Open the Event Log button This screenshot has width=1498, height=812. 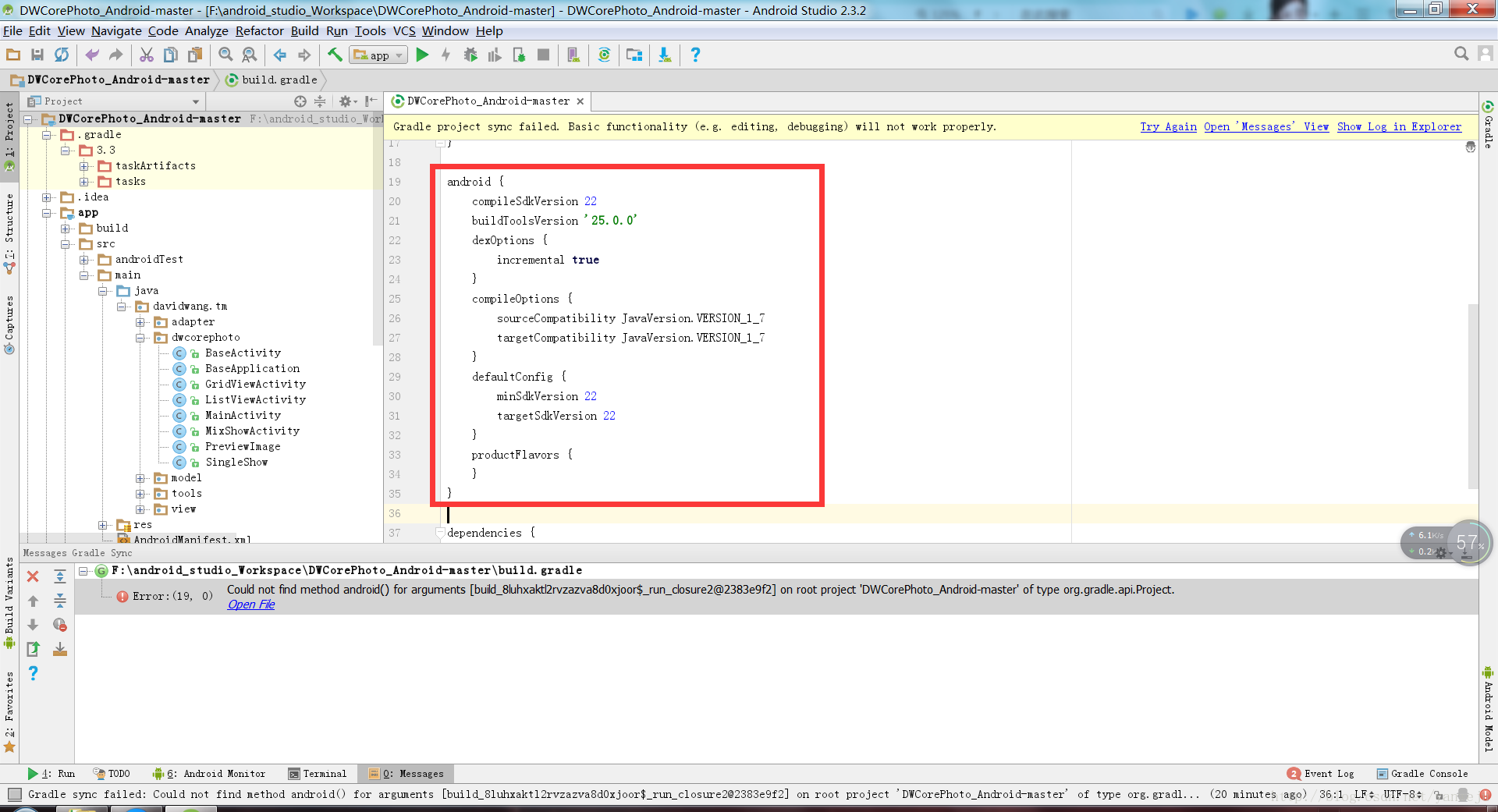[x=1321, y=774]
